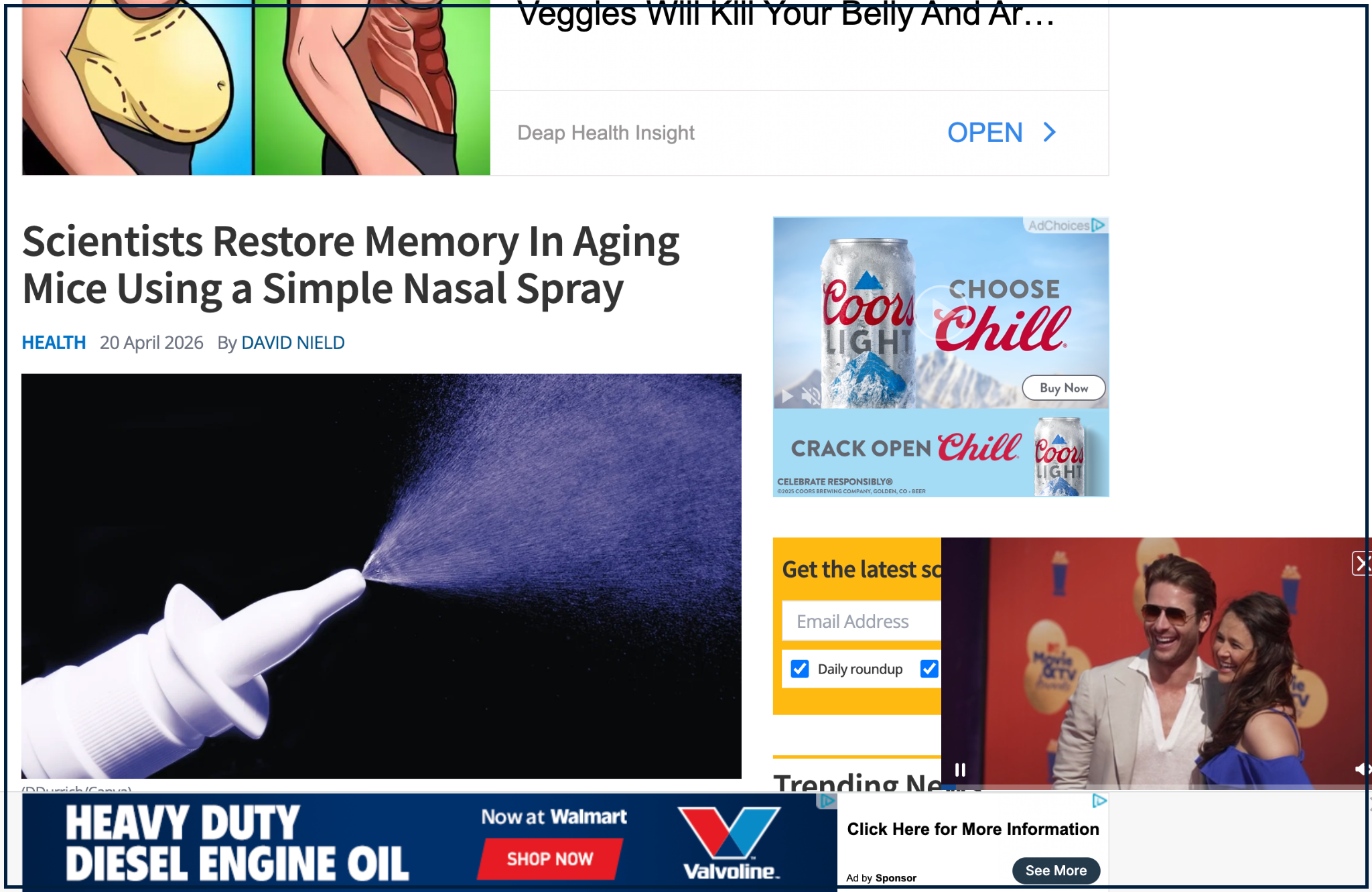Click the AdChoices icon on Coors ad
Viewport: 1372px width, 892px height.
coord(1099,225)
